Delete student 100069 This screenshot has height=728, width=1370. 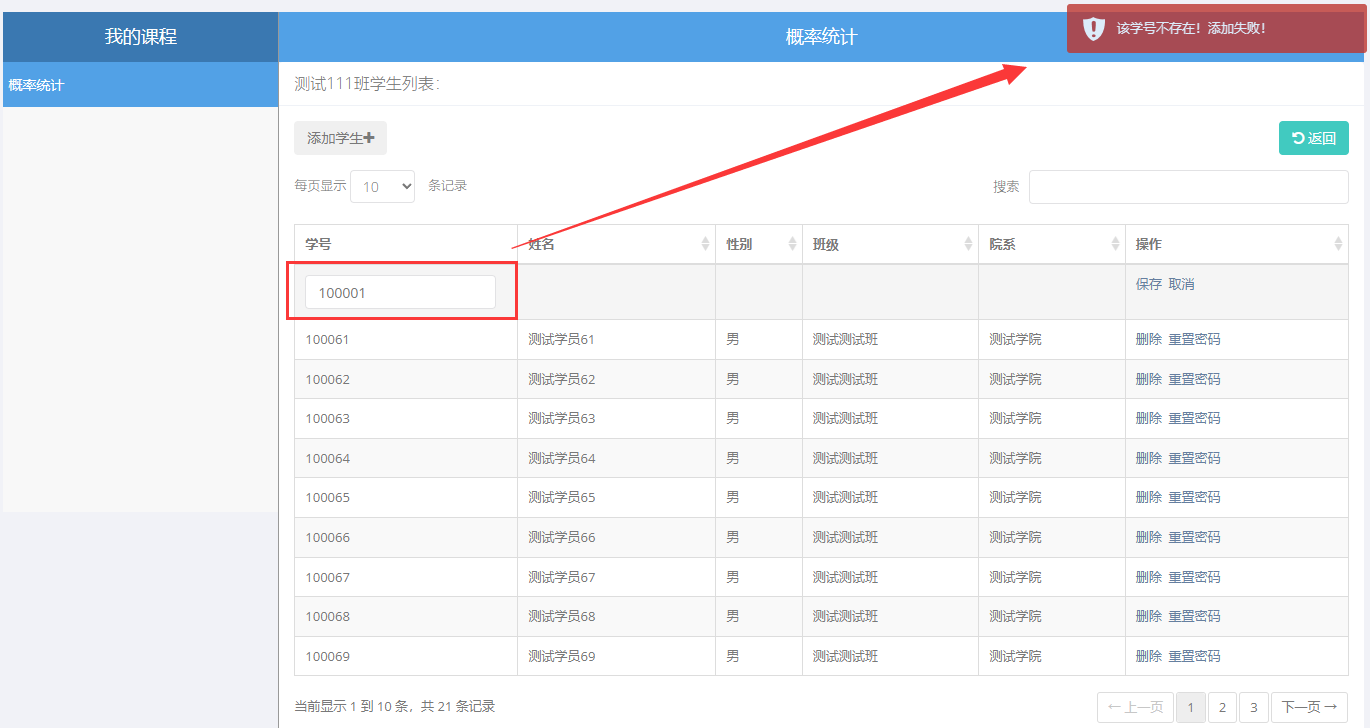(x=1149, y=656)
